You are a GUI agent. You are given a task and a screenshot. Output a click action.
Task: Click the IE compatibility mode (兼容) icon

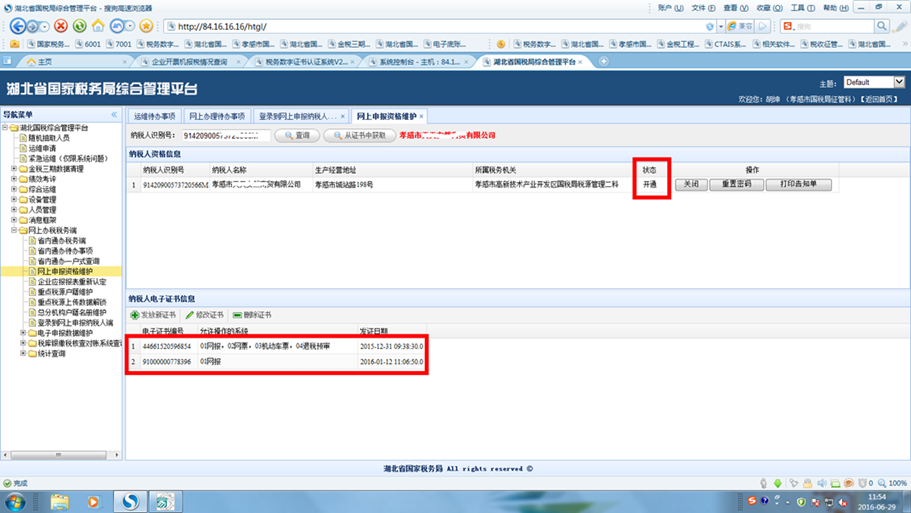click(740, 26)
